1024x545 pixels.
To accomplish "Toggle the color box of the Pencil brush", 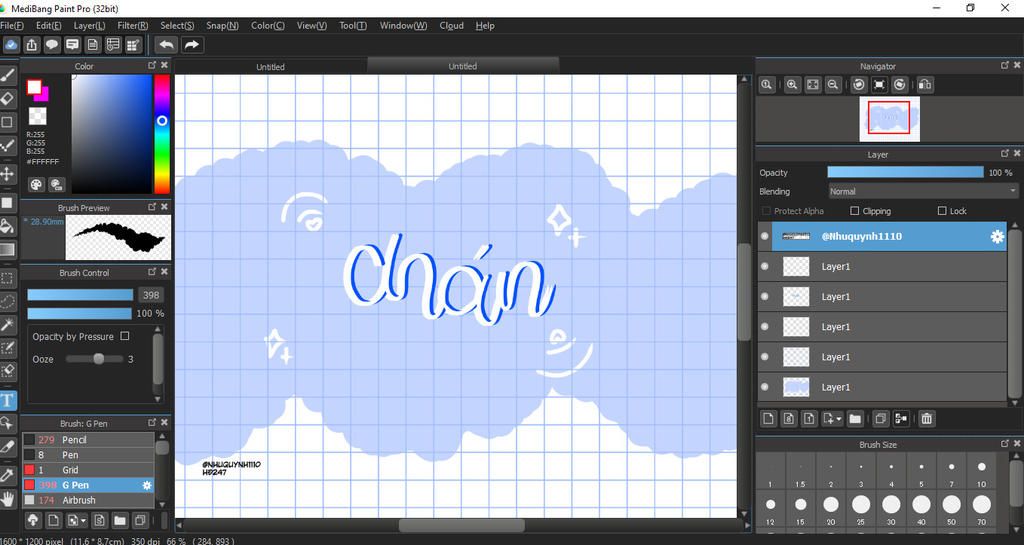I will click(x=29, y=440).
